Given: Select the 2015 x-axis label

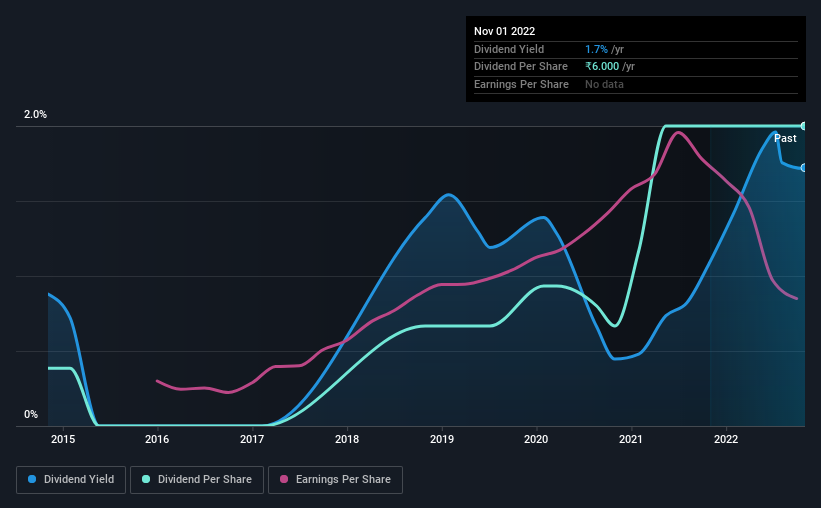Looking at the screenshot, I should point(63,439).
